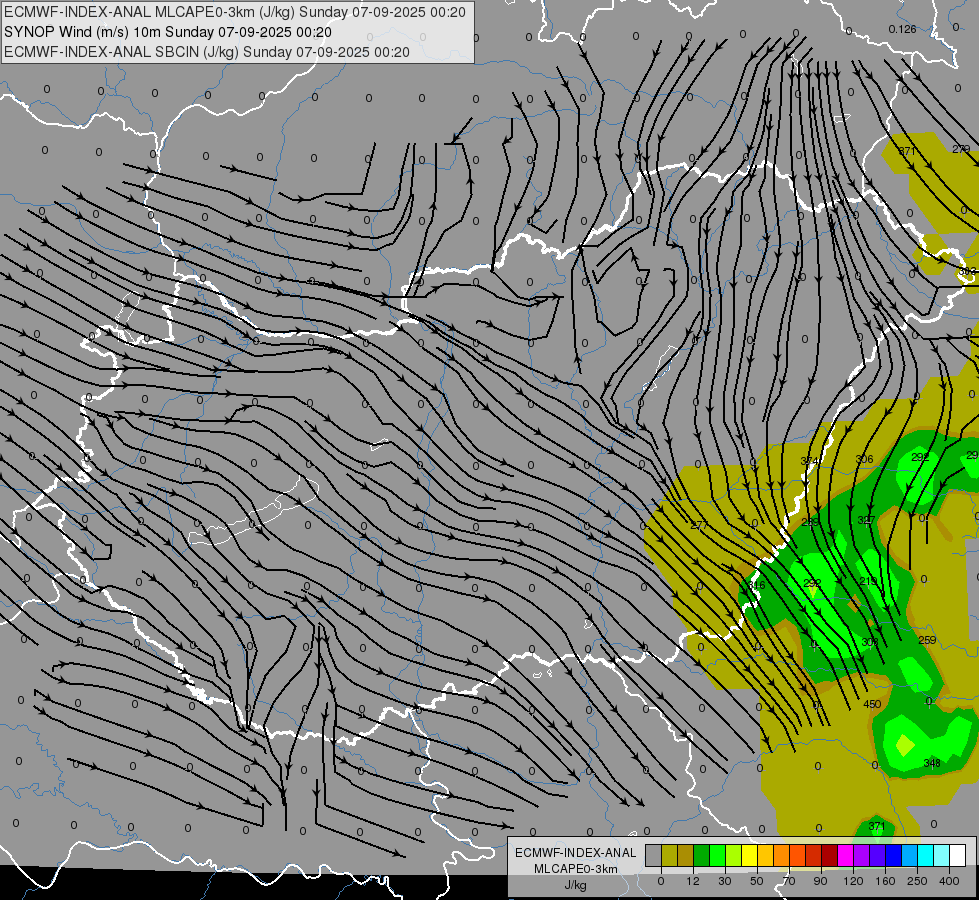The height and width of the screenshot is (900, 979).
Task: Click the legend tick label 400
Action: [x=949, y=881]
